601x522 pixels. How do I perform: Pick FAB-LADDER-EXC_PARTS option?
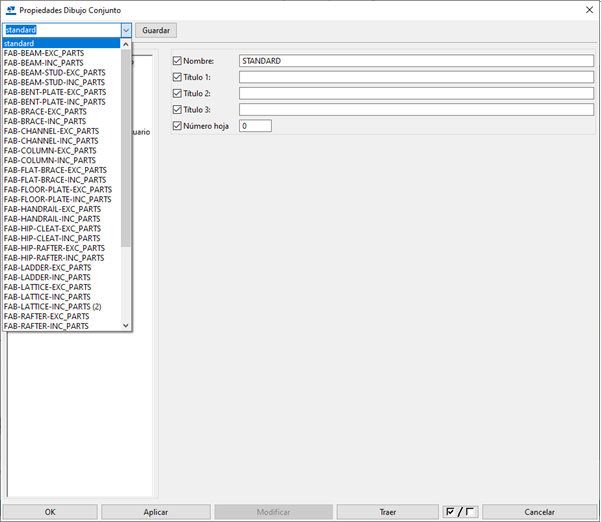pyautogui.click(x=48, y=268)
